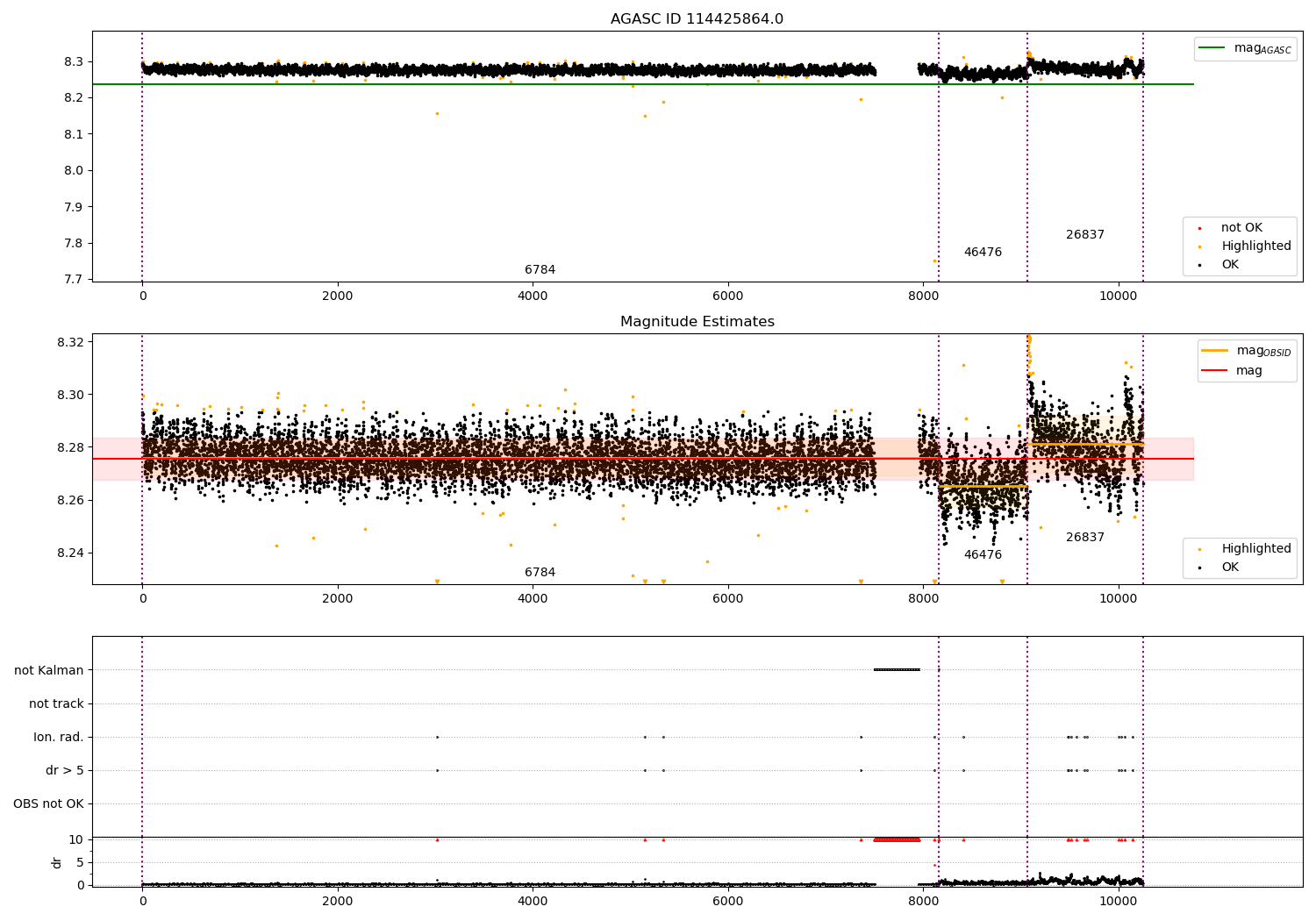Click the y-axis tick '8.24' in Magnitude Estimates

tap(70, 553)
